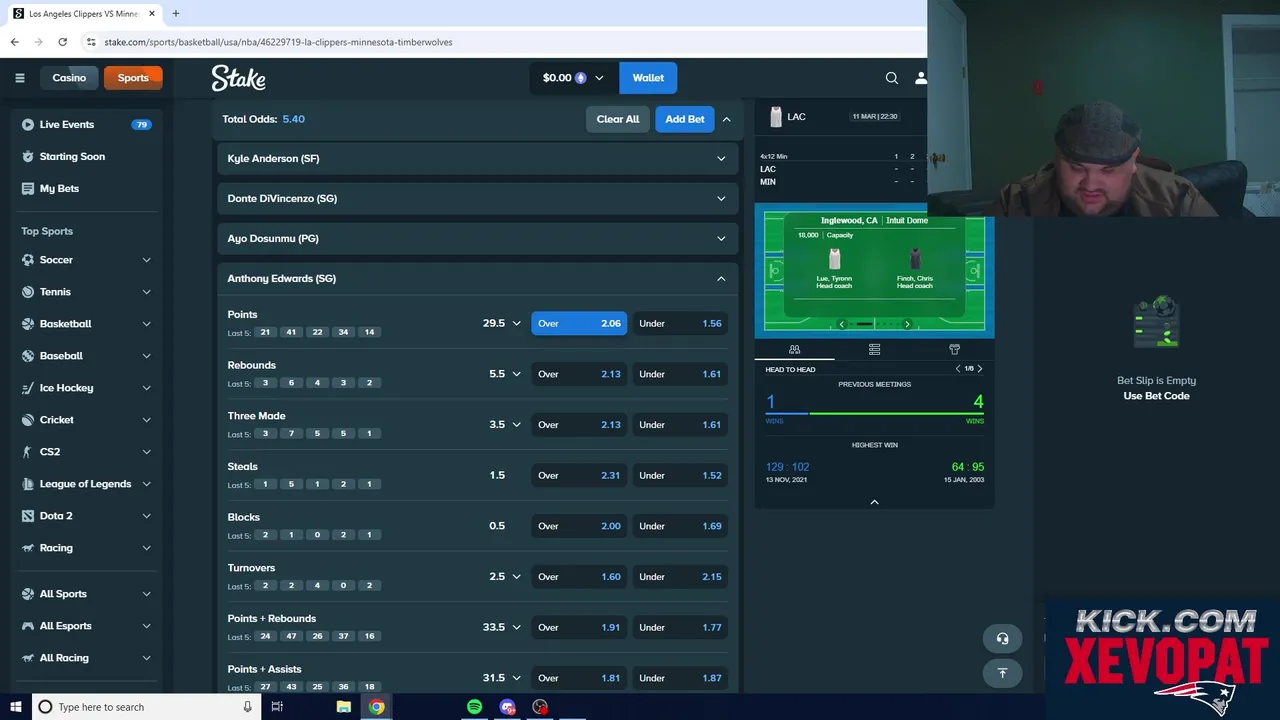Image resolution: width=1280 pixels, height=720 pixels.
Task: Go to next venue info slide
Action: (907, 324)
